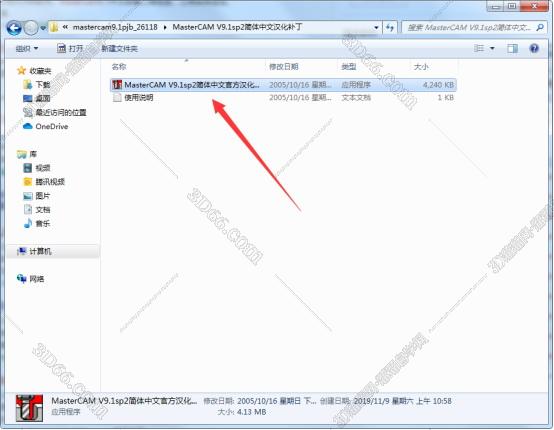The width and height of the screenshot is (554, 430).
Task: Click the 最近访问的位置 icon
Action: (28, 112)
